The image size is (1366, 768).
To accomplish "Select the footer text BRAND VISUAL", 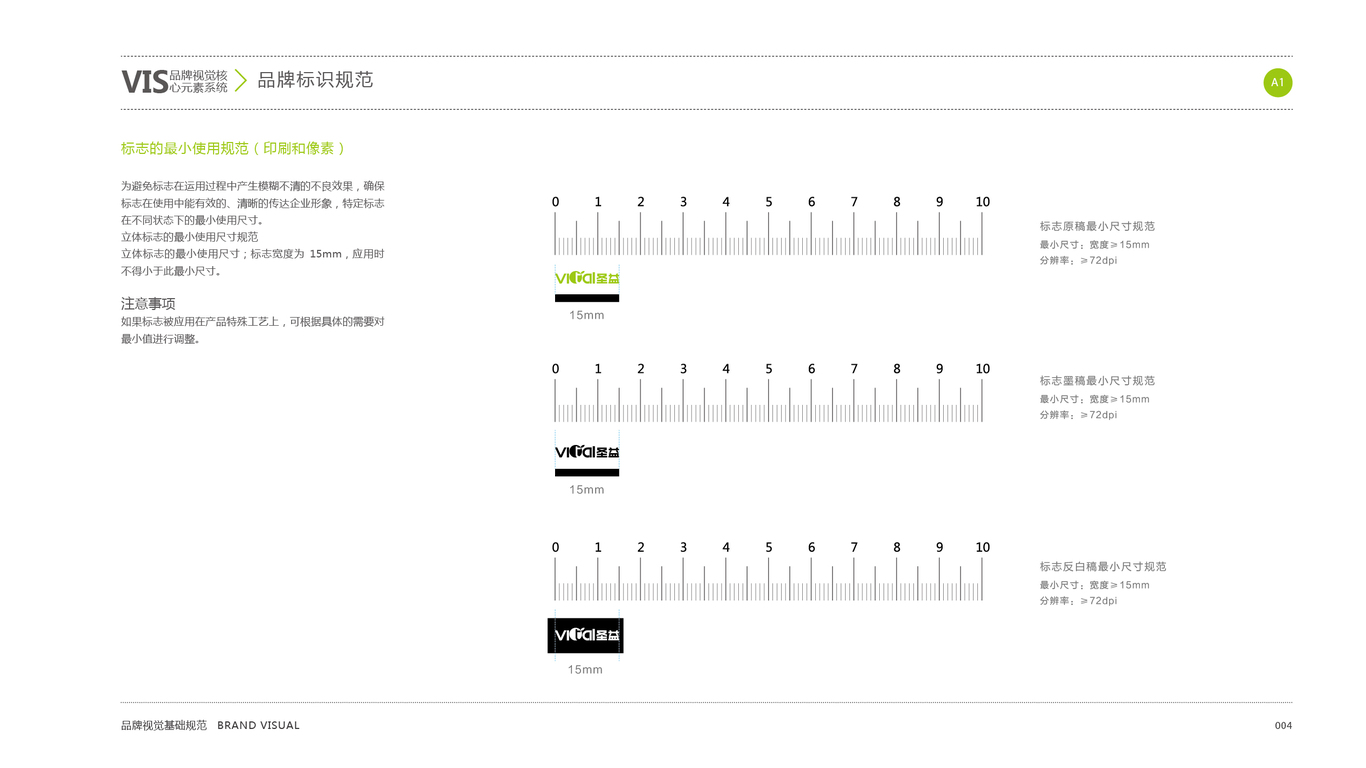I will click(x=258, y=725).
